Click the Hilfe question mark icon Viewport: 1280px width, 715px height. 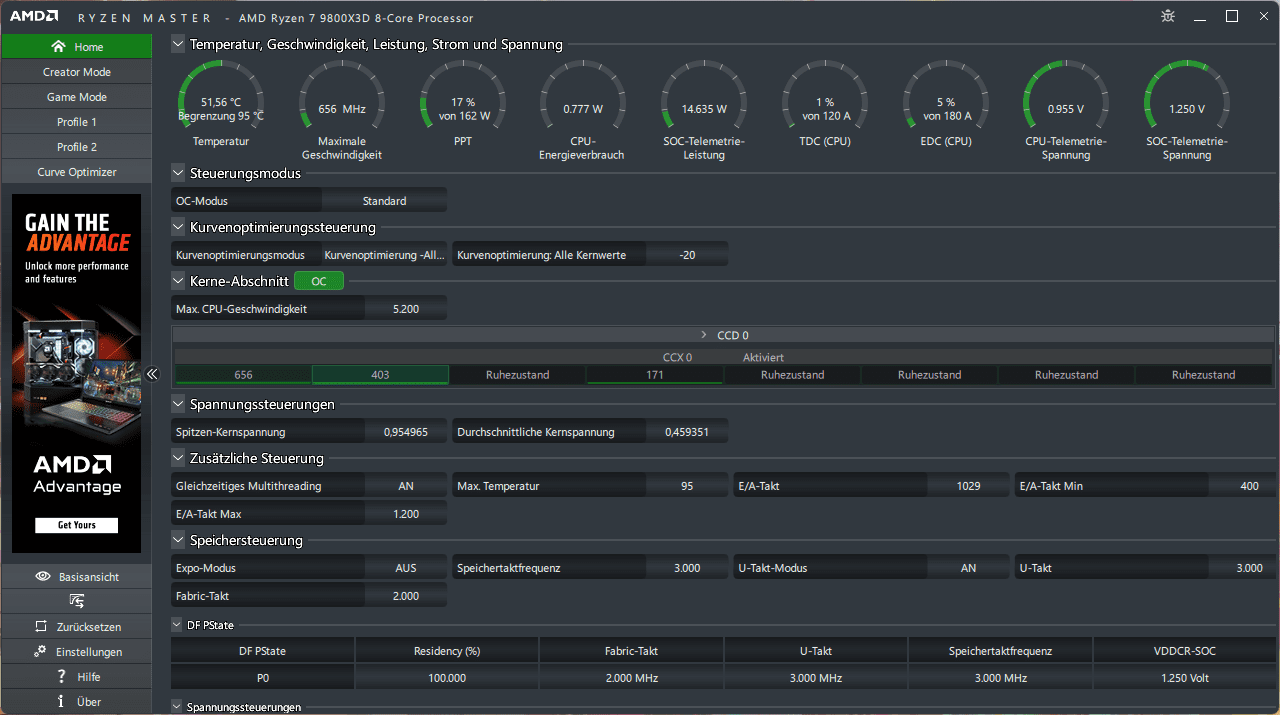tap(61, 677)
